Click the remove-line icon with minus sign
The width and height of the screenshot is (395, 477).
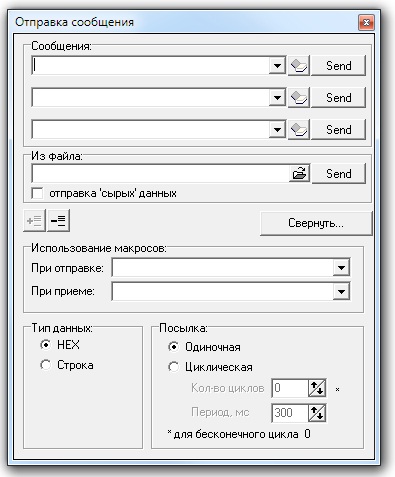pos(59,220)
